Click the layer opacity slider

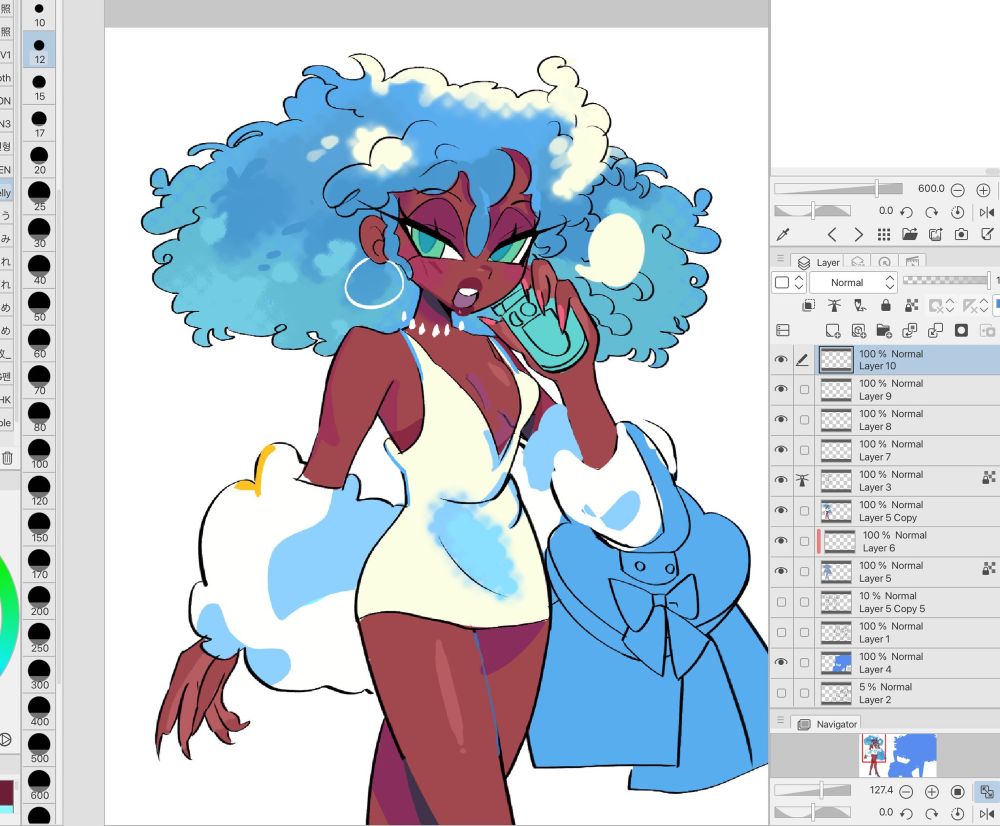pos(946,280)
